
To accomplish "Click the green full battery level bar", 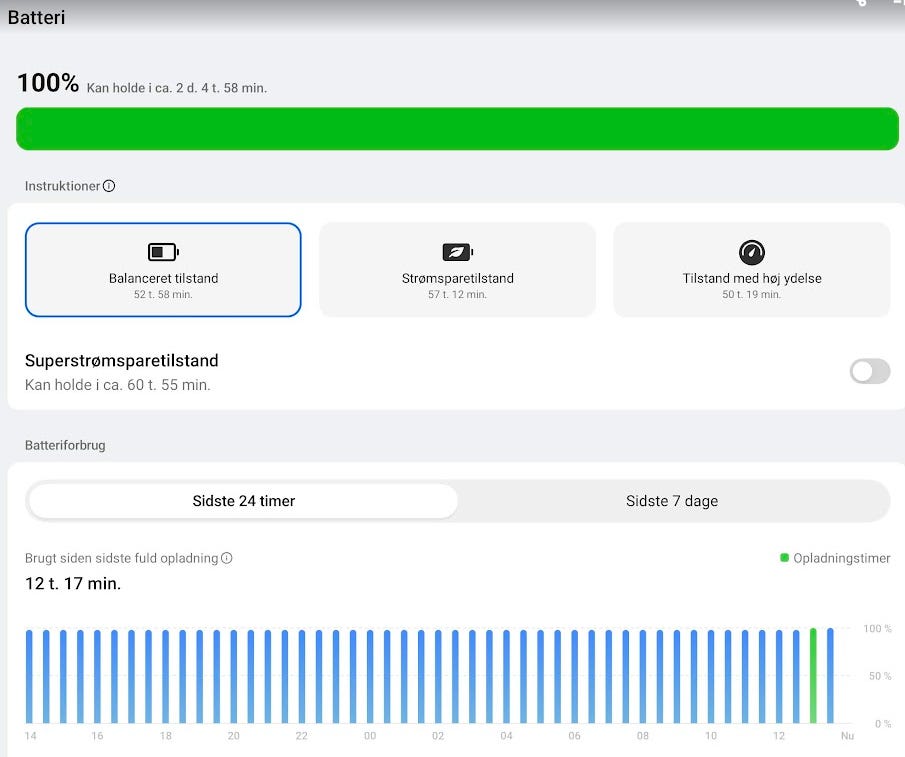I will [x=457, y=129].
